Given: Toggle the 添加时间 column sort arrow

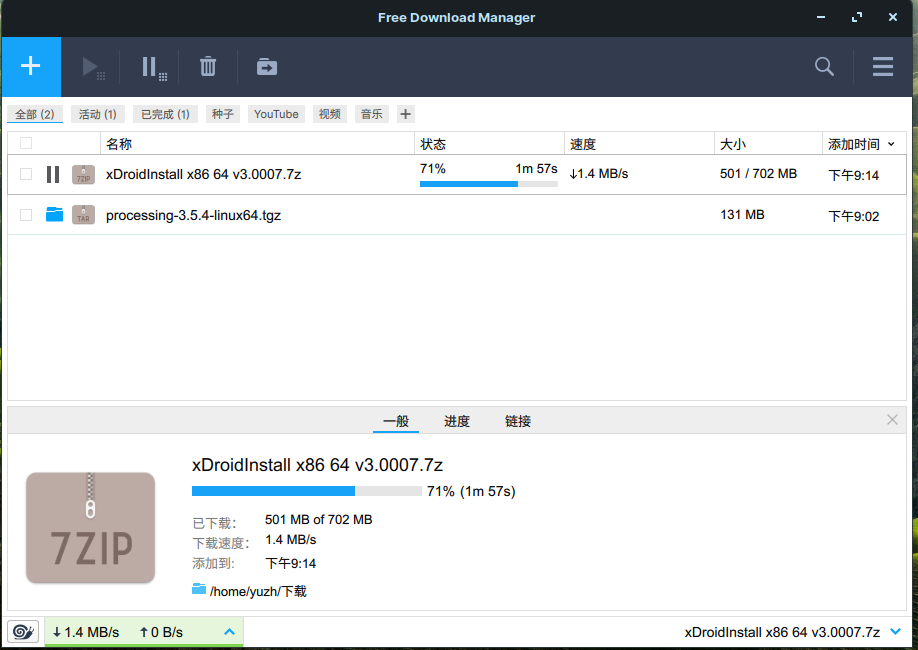Looking at the screenshot, I should 891,144.
